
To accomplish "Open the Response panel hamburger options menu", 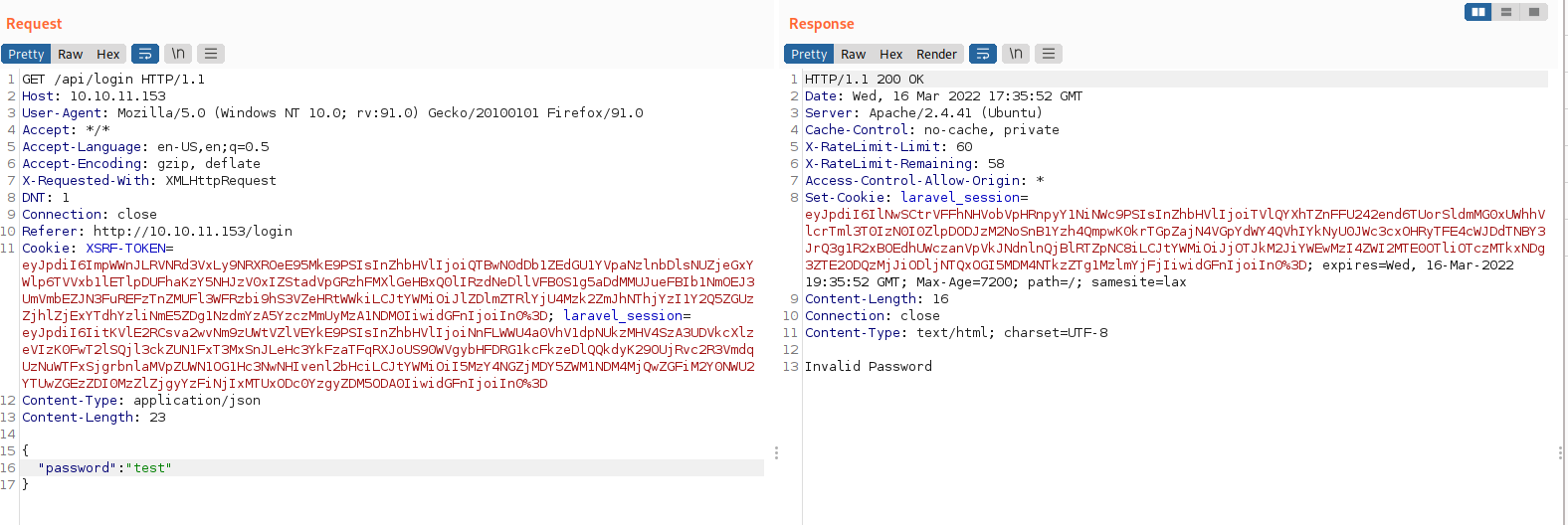I will 1049,54.
